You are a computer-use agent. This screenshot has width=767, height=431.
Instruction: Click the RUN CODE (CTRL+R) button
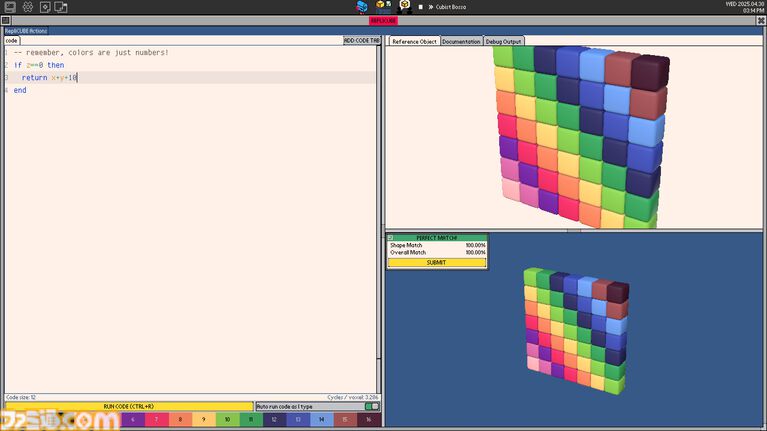(129, 407)
